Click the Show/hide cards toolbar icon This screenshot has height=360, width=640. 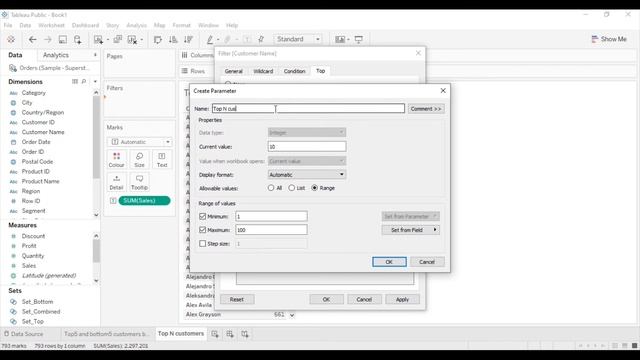[340, 39]
